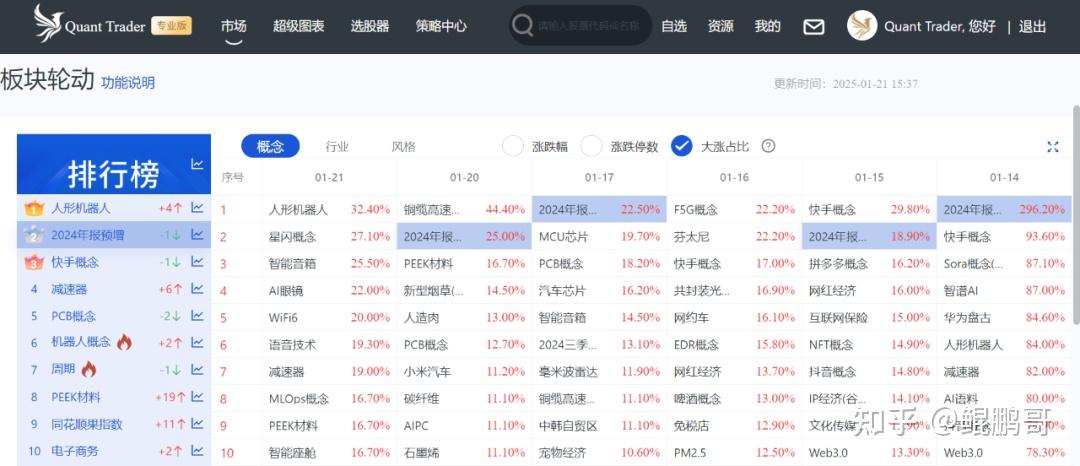Open trend chart icon for 周期 row
Image resolution: width=1080 pixels, height=466 pixels.
pos(197,369)
